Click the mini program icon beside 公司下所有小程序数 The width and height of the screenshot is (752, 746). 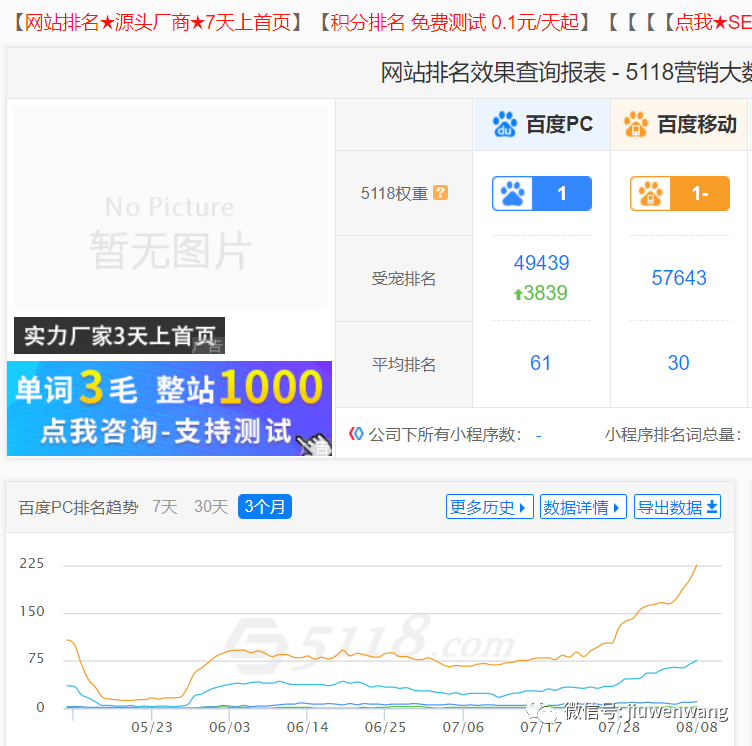click(x=356, y=434)
